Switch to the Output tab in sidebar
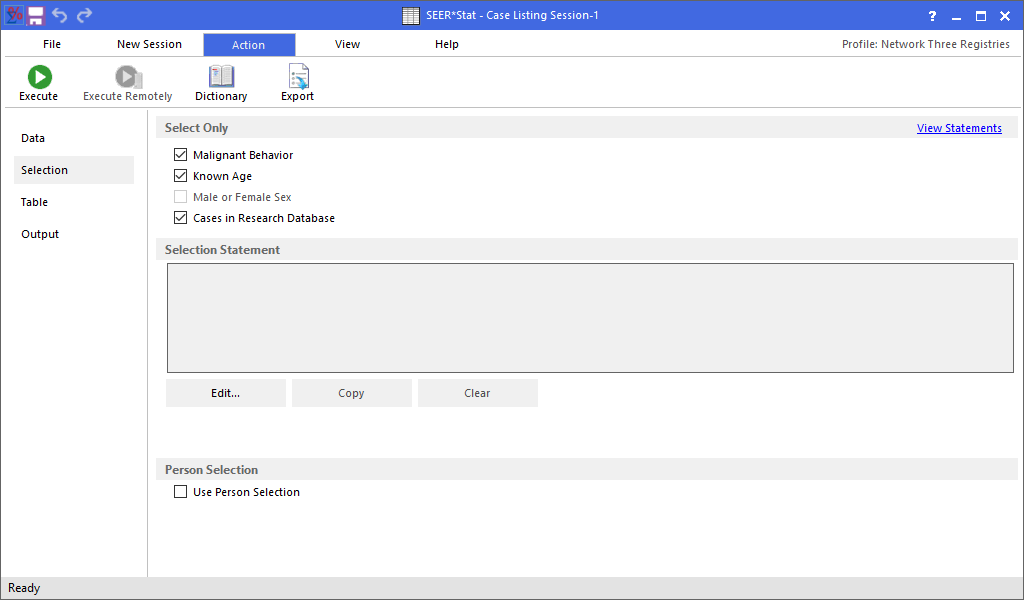 [40, 234]
